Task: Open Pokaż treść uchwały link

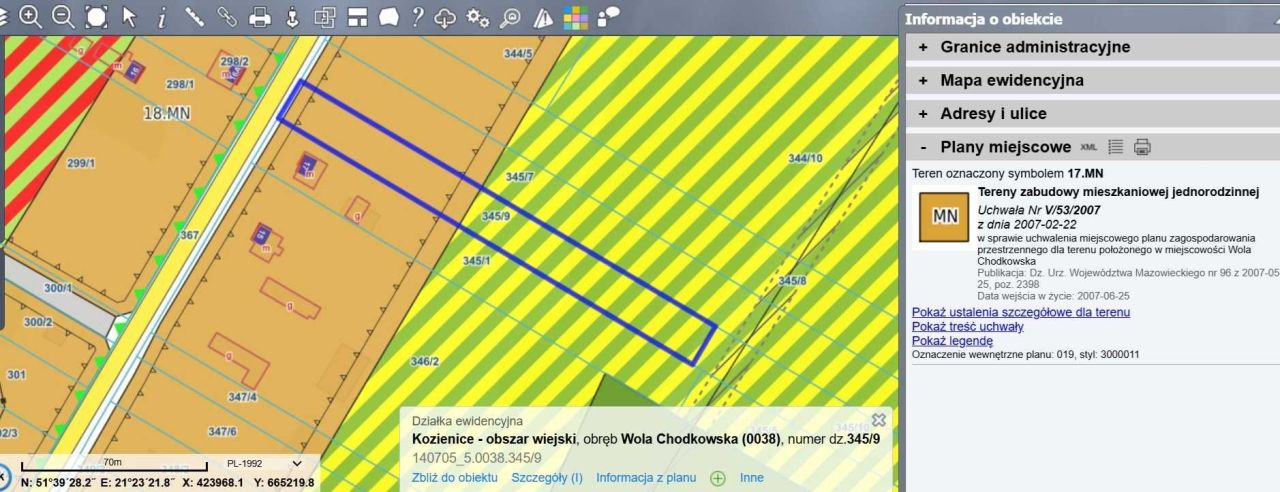Action: point(968,327)
